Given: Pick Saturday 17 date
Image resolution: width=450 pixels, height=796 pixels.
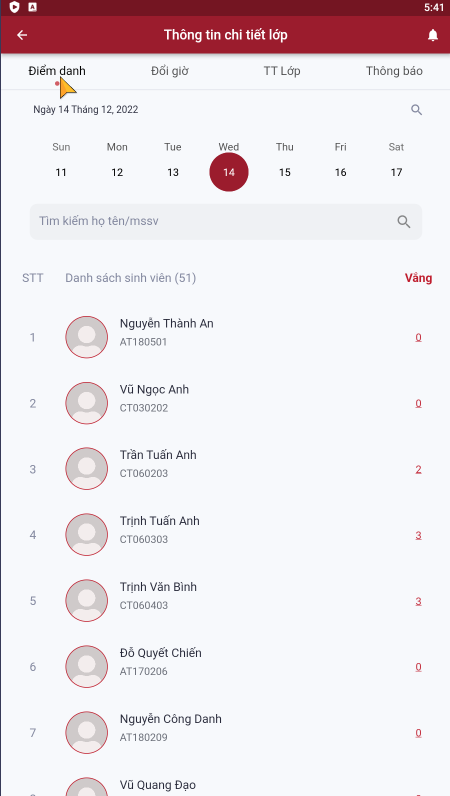Looking at the screenshot, I should click(396, 172).
